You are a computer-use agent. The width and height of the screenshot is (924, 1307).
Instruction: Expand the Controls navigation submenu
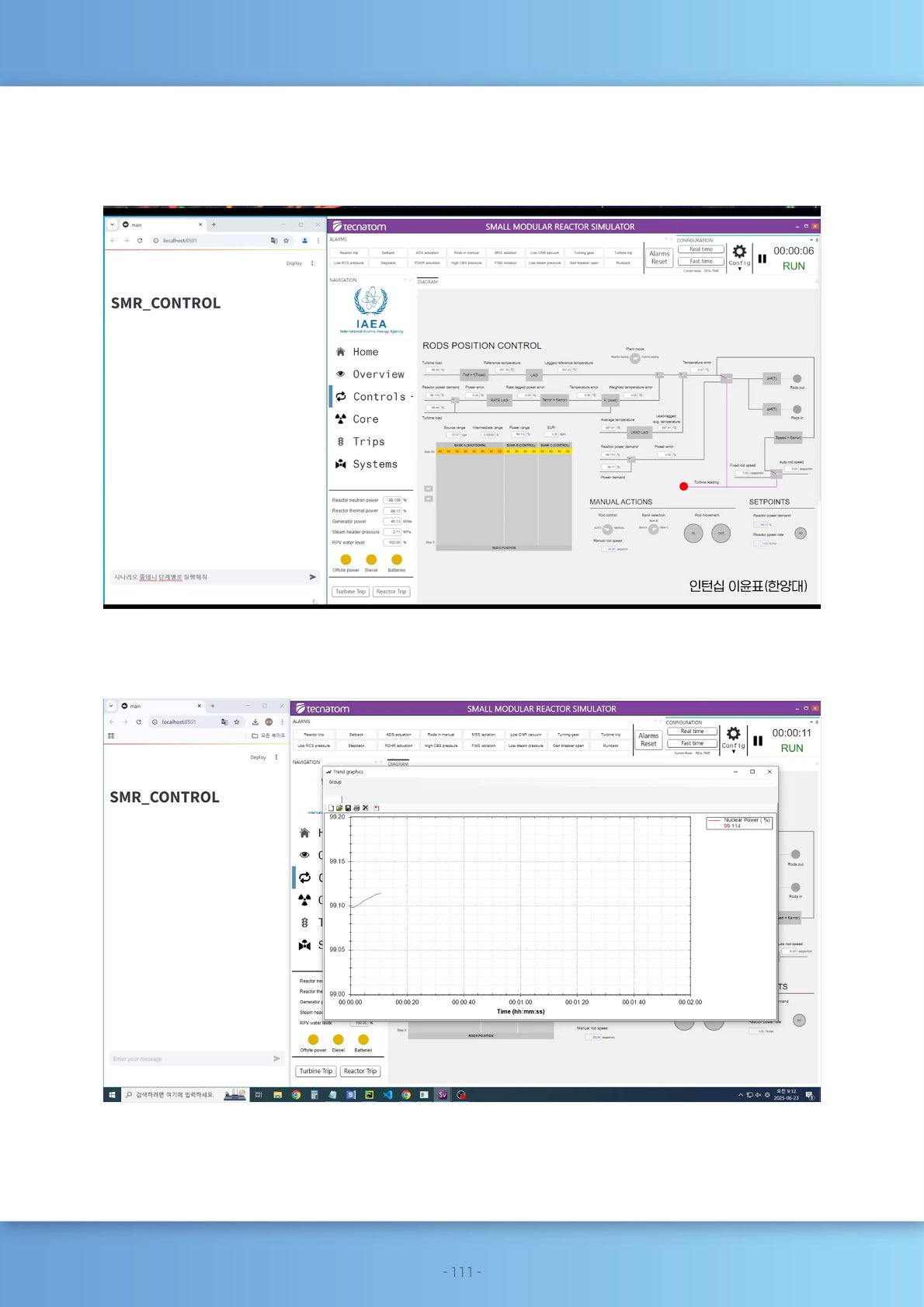pyautogui.click(x=412, y=397)
